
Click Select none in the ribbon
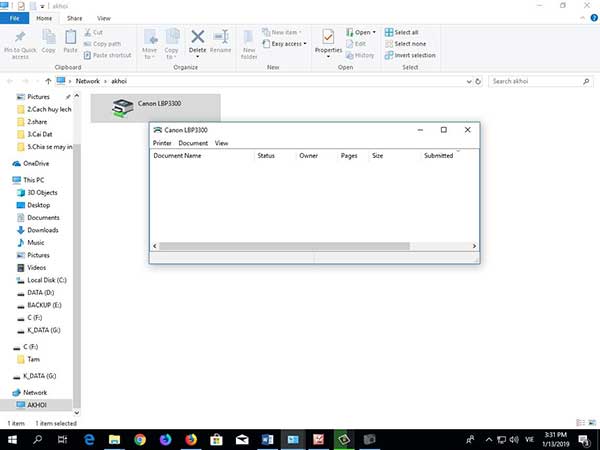tap(405, 44)
